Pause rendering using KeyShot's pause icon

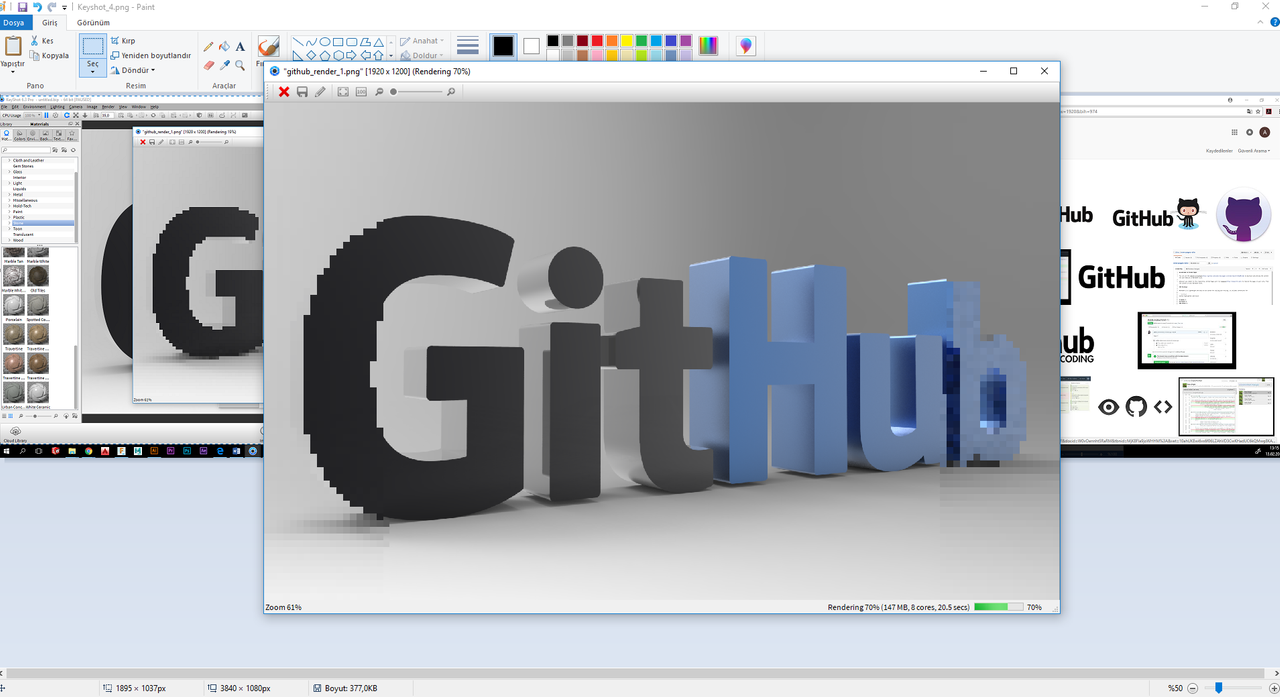point(46,115)
